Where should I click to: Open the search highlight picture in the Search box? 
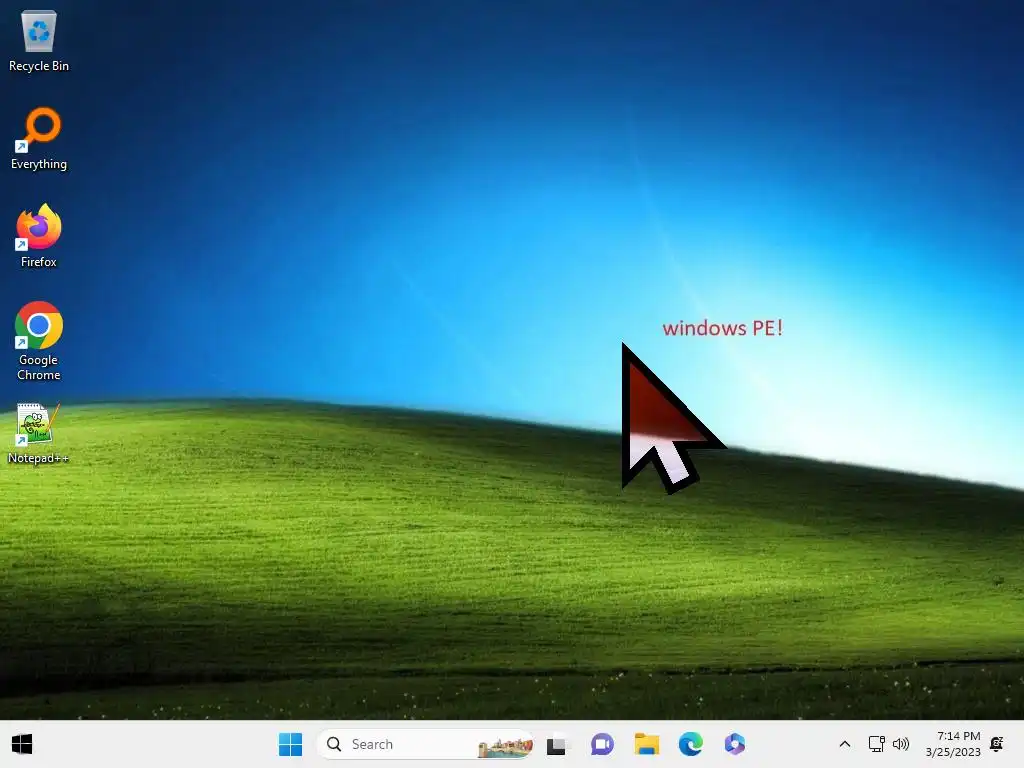coord(505,746)
